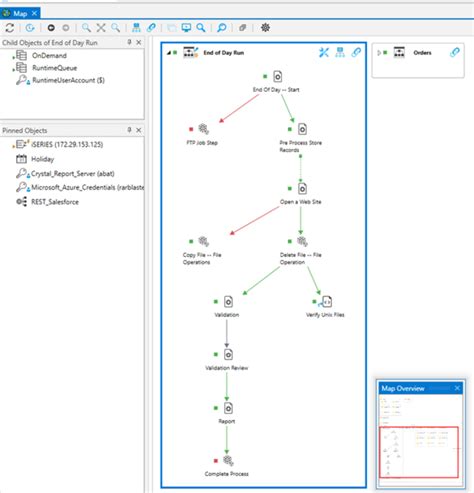474x493 pixels.
Task: Switch to the Map tab
Action: click(20, 13)
